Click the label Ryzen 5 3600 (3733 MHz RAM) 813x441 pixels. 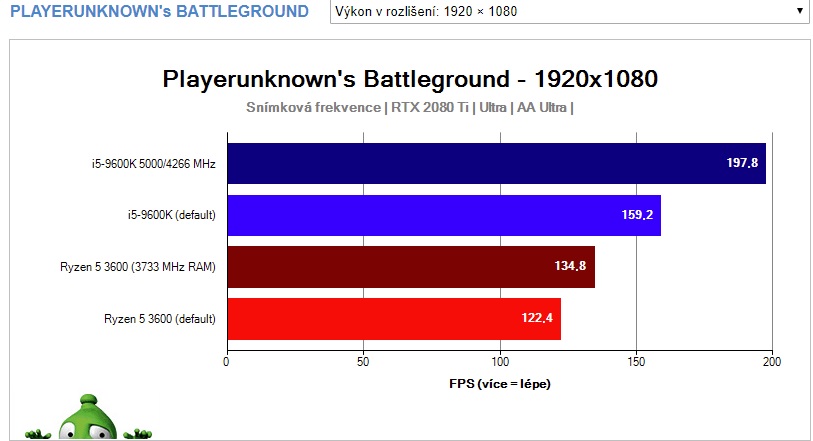pyautogui.click(x=138, y=267)
